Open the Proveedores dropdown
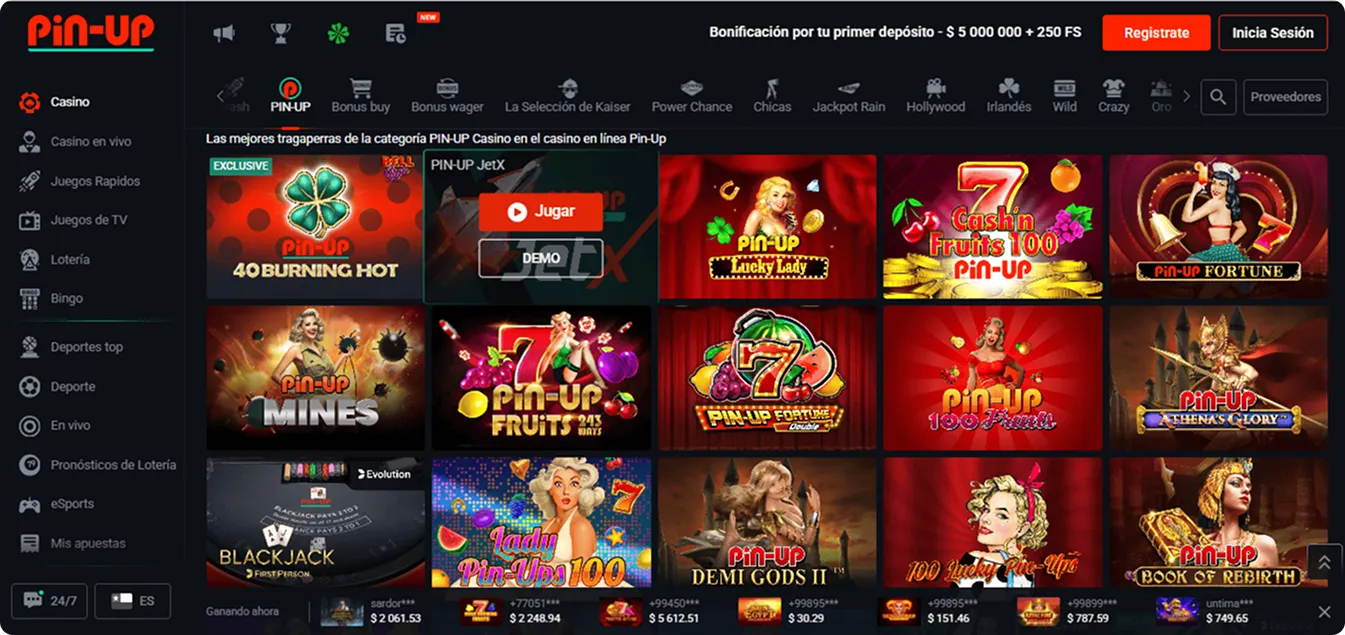1345x635 pixels. [x=1285, y=97]
